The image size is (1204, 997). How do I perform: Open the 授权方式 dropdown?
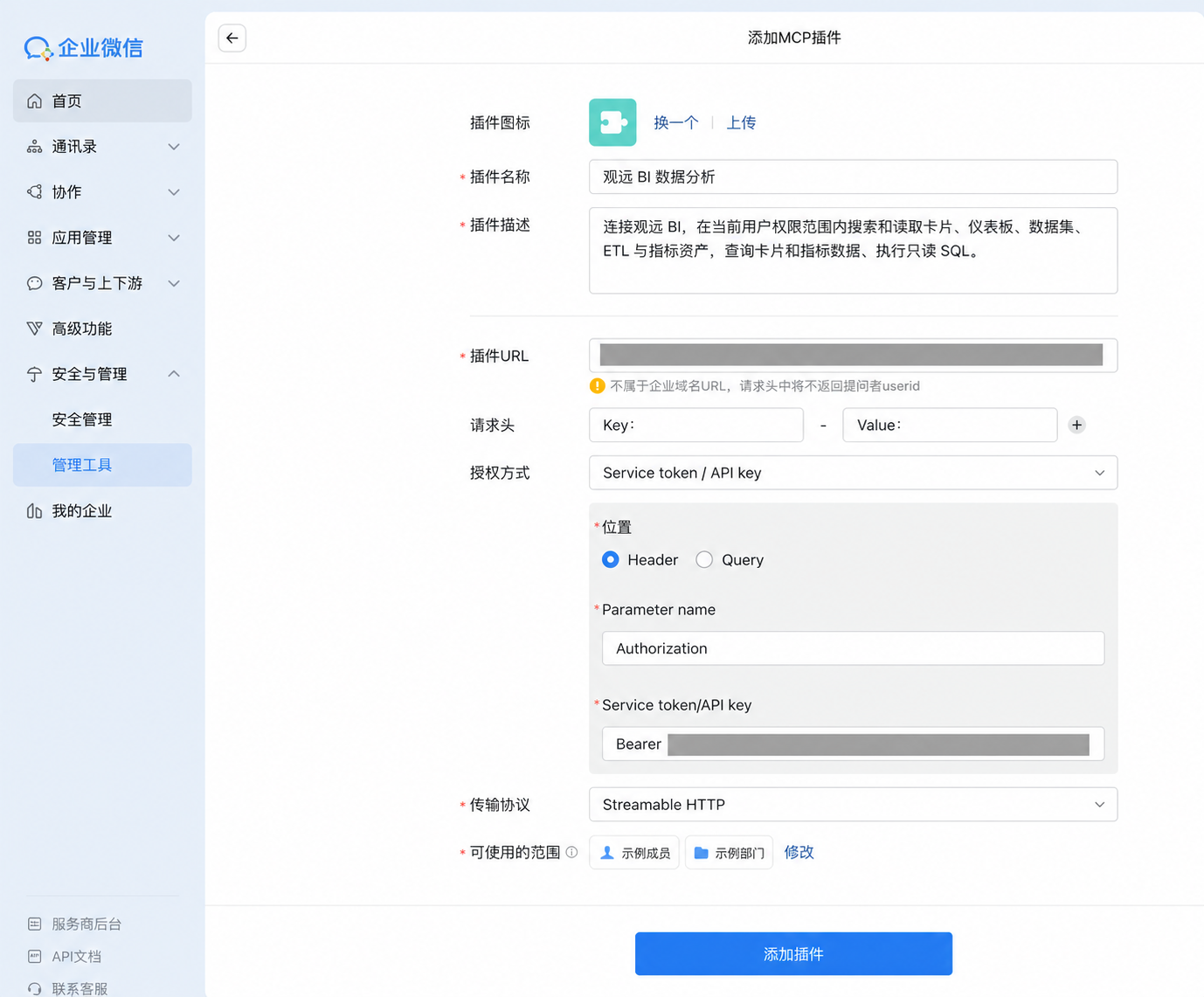coord(853,473)
